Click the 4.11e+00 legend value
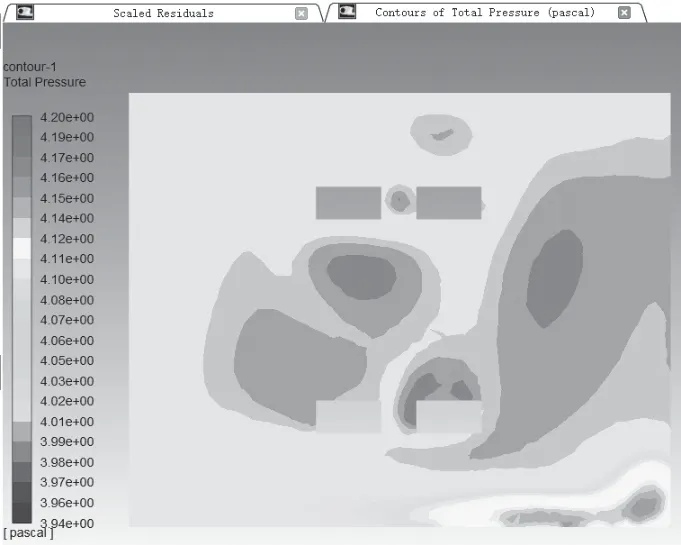 [x=67, y=259]
